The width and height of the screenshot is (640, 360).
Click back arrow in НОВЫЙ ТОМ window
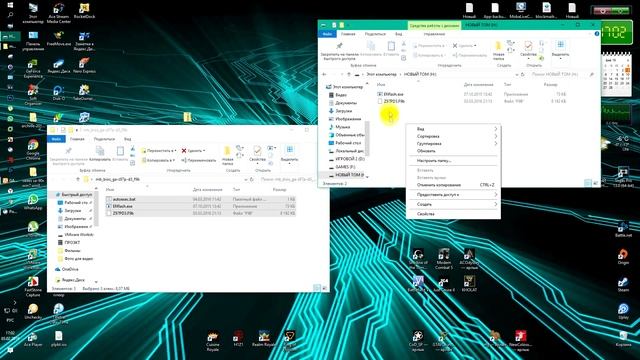tap(324, 74)
